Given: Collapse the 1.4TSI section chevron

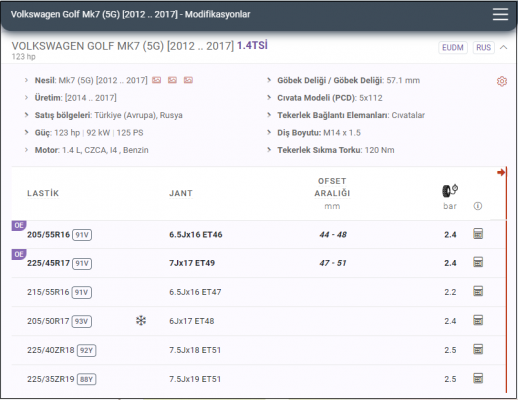Looking at the screenshot, I should coord(504,47).
